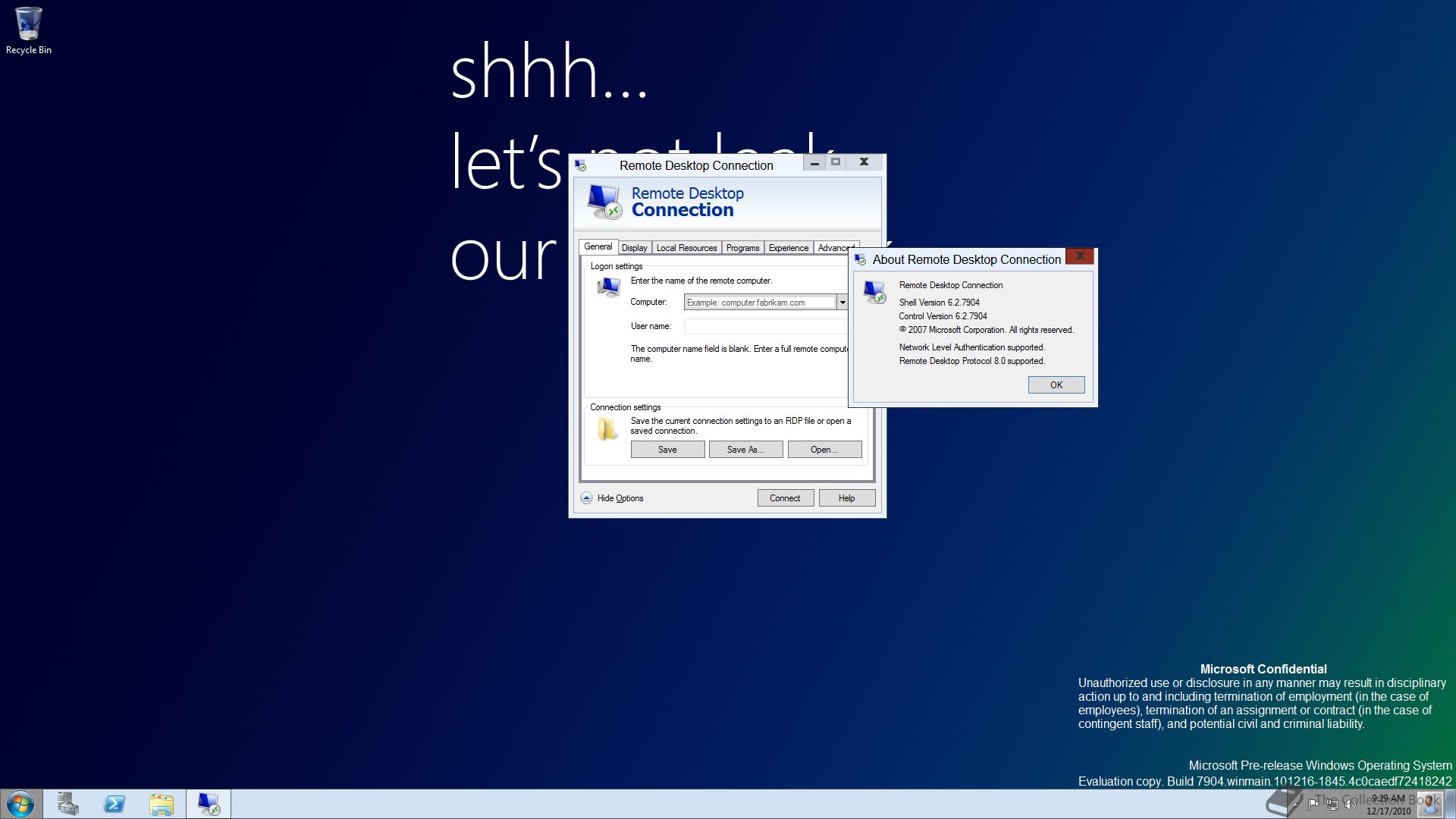Click the Remote Desktop Connection title bar icon
This screenshot has height=819, width=1456.
581,165
